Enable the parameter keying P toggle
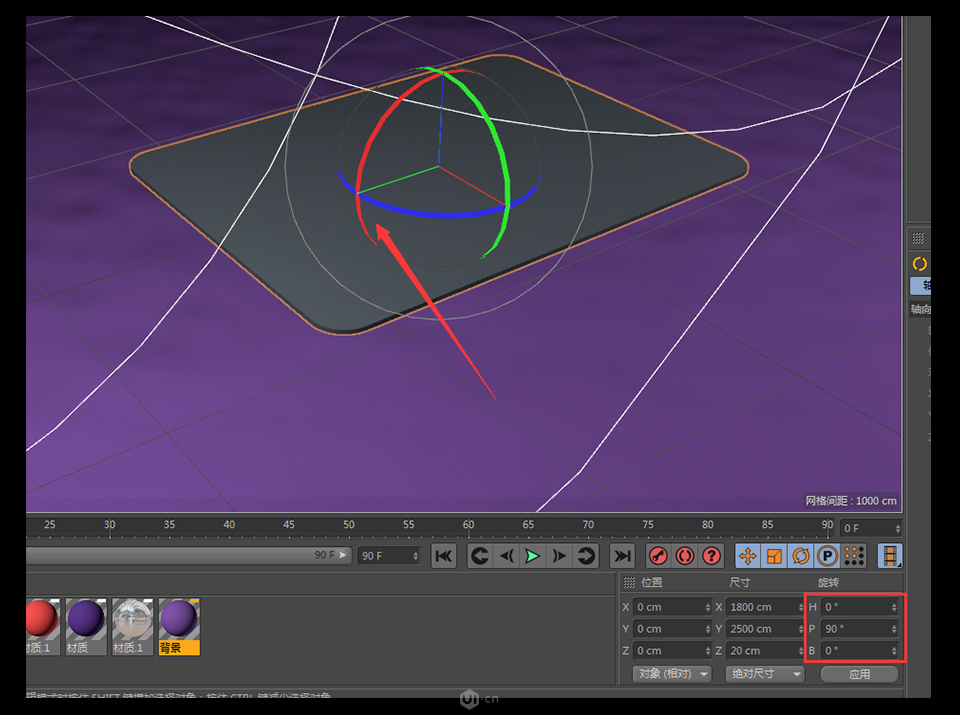Image resolution: width=960 pixels, height=715 pixels. tap(825, 556)
